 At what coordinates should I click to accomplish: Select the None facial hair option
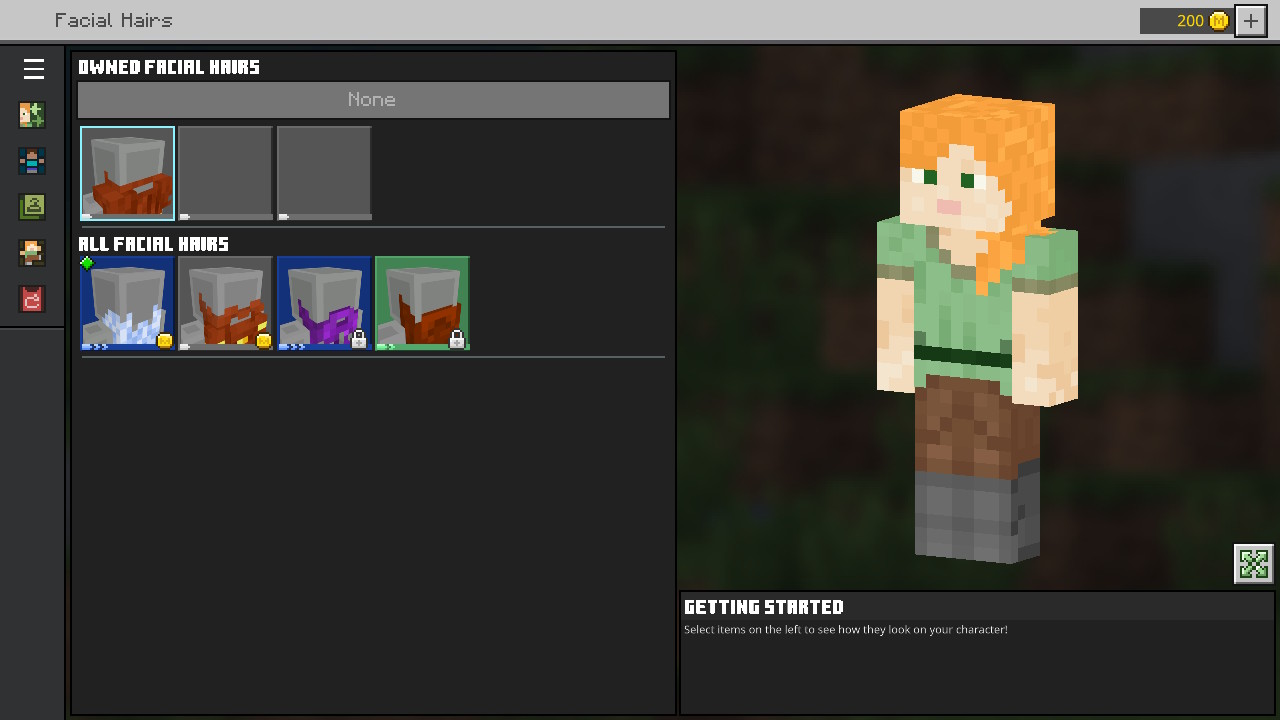[x=373, y=100]
